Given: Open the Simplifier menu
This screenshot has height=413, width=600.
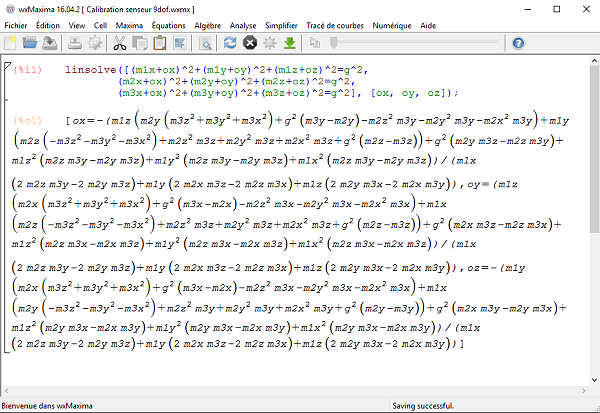Looking at the screenshot, I should [x=281, y=26].
